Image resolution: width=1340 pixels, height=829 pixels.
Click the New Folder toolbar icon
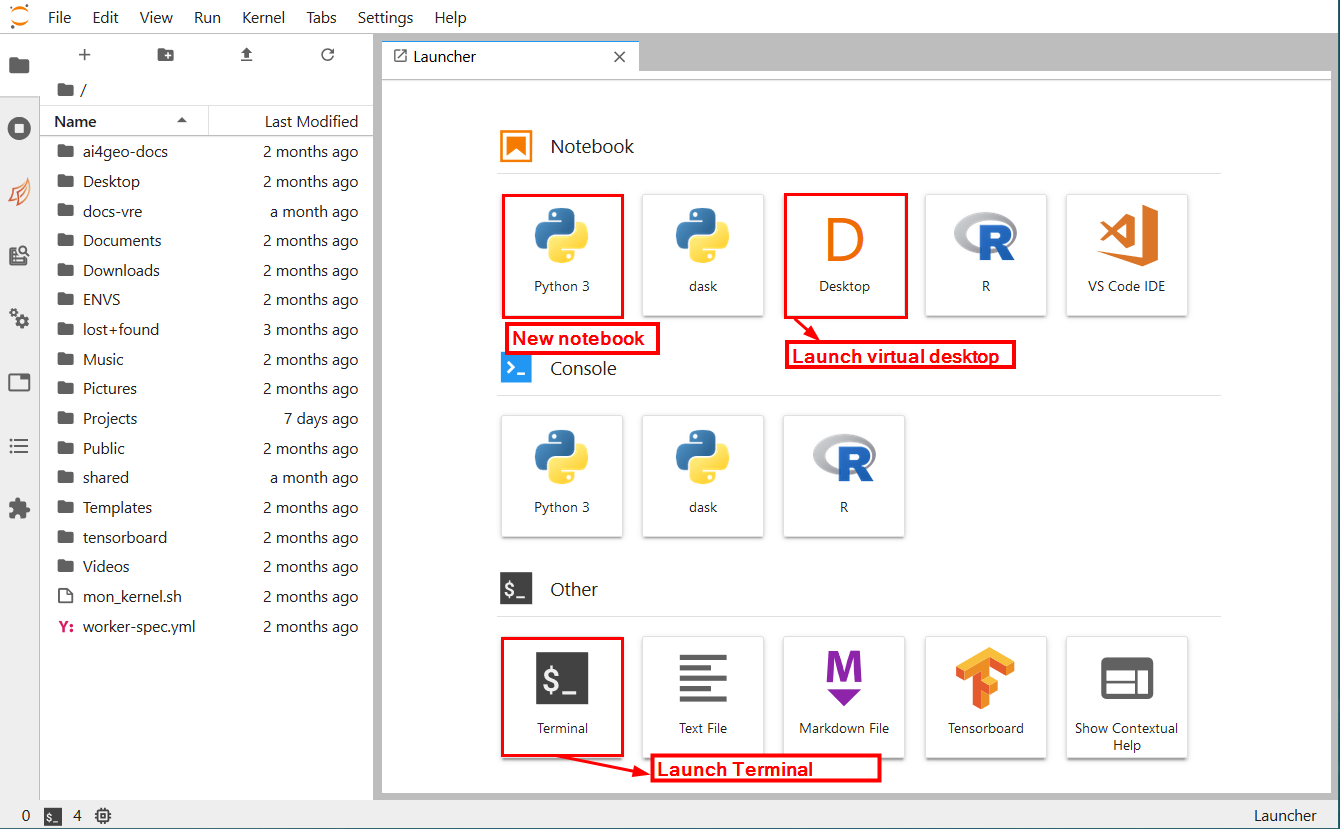pyautogui.click(x=166, y=55)
